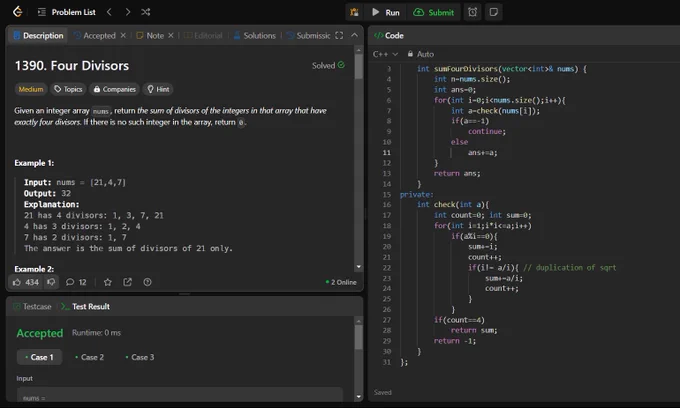
Task: Open the Problem List panel
Action: [x=67, y=12]
